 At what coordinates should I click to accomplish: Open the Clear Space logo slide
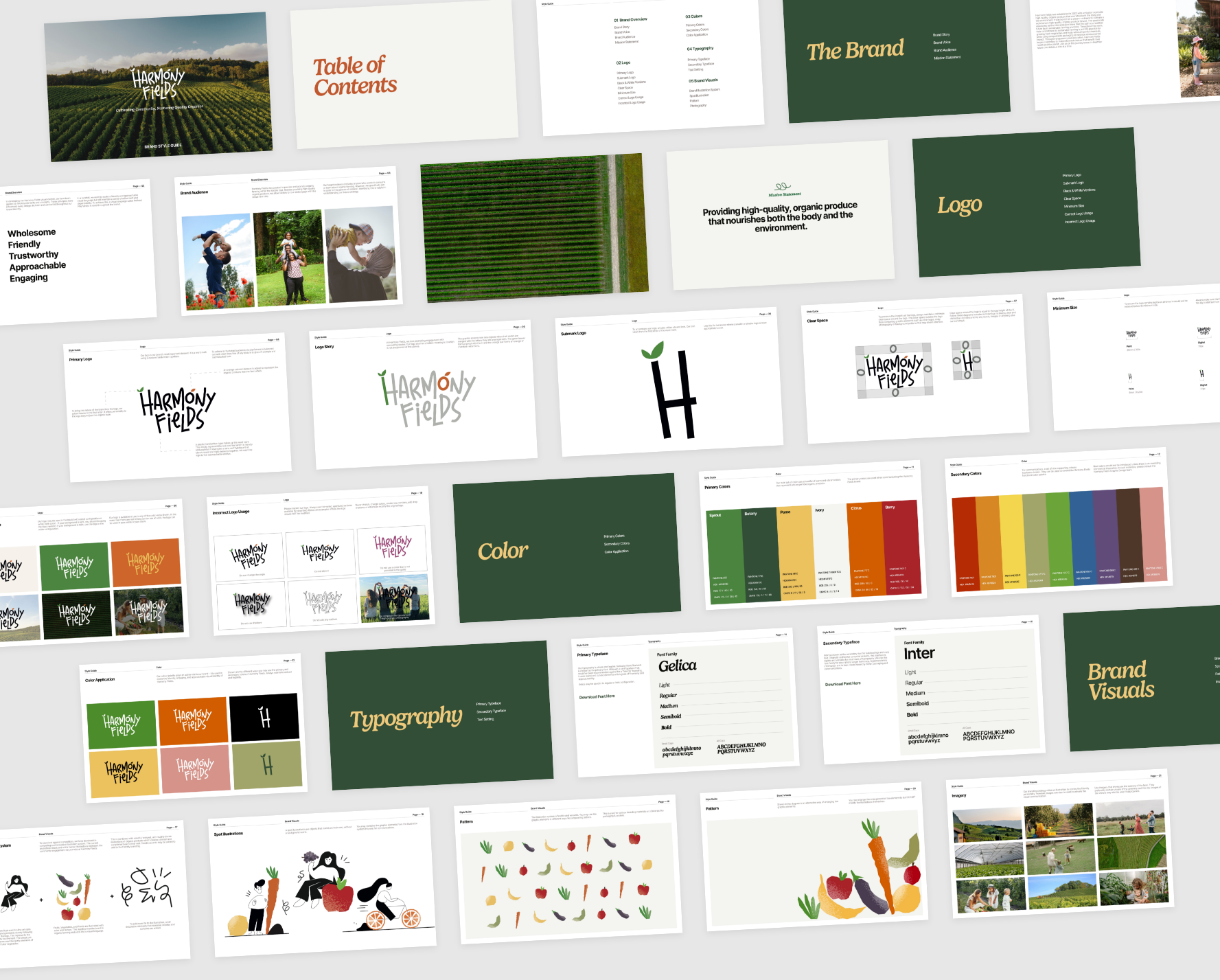tap(915, 369)
